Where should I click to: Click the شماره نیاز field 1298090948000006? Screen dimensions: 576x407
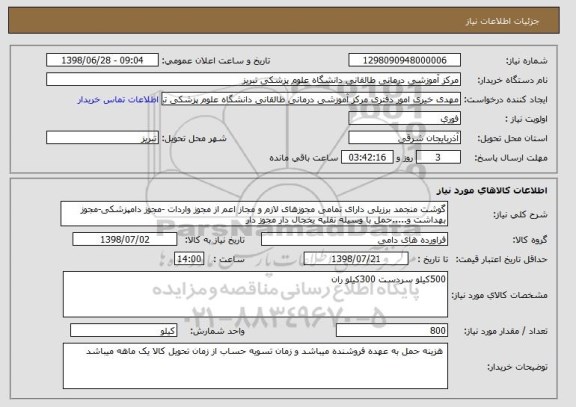click(x=404, y=60)
